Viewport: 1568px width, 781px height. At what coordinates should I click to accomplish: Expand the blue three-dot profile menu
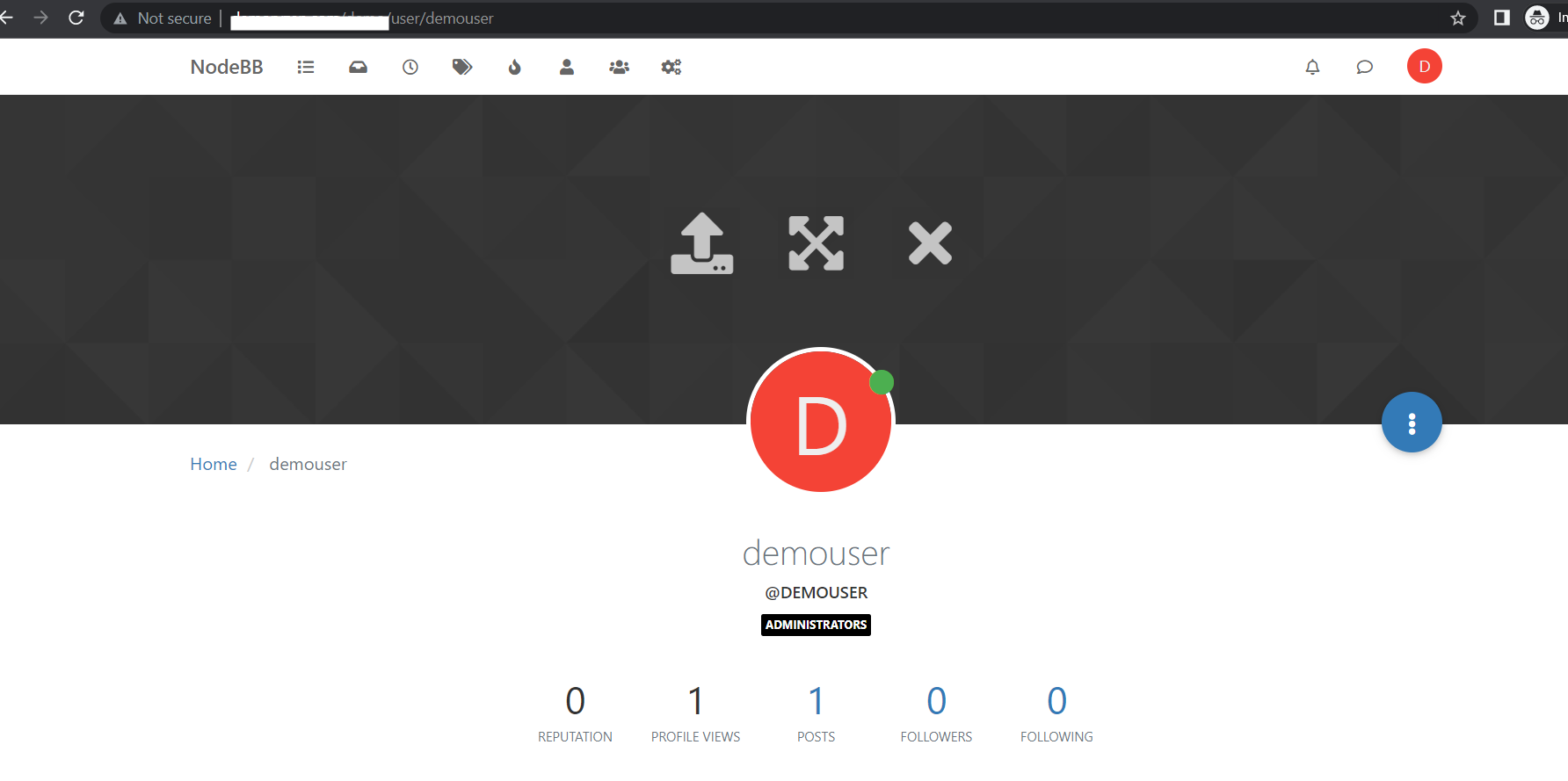(x=1412, y=423)
